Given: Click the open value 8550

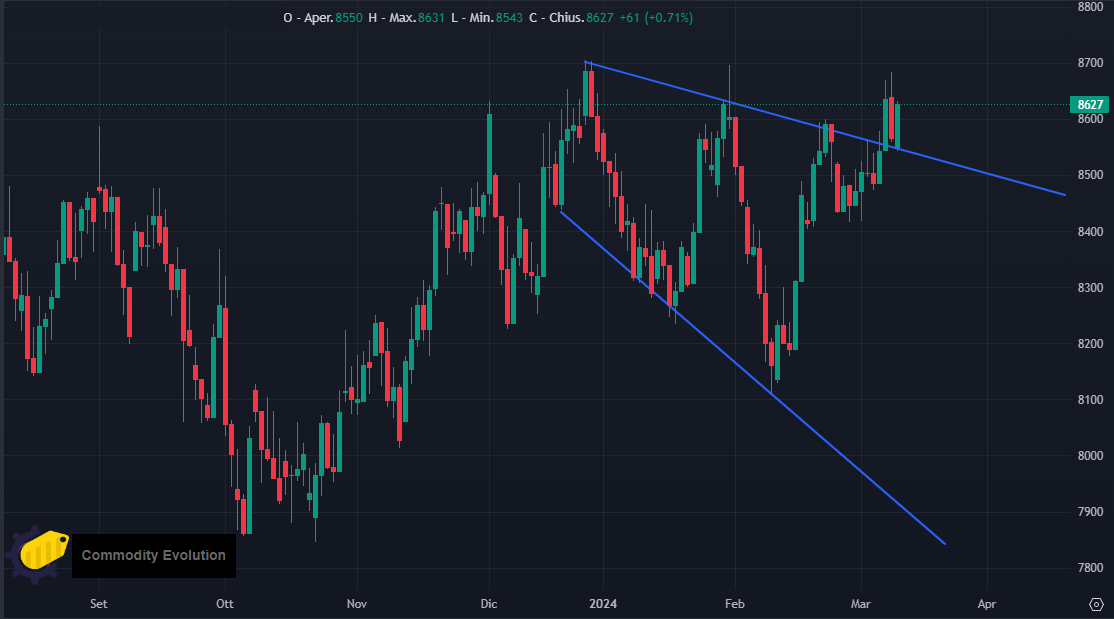Looking at the screenshot, I should pos(349,18).
